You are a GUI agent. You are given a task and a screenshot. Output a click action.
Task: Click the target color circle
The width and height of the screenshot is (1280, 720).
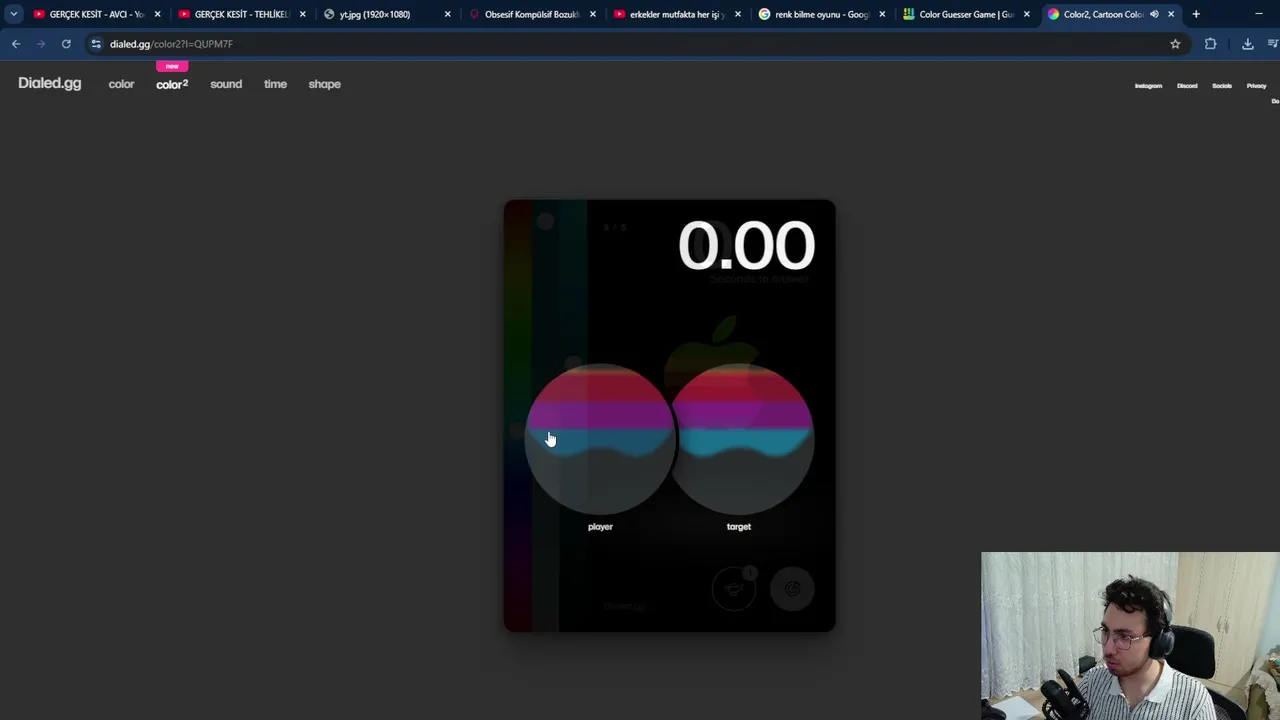pyautogui.click(x=739, y=439)
